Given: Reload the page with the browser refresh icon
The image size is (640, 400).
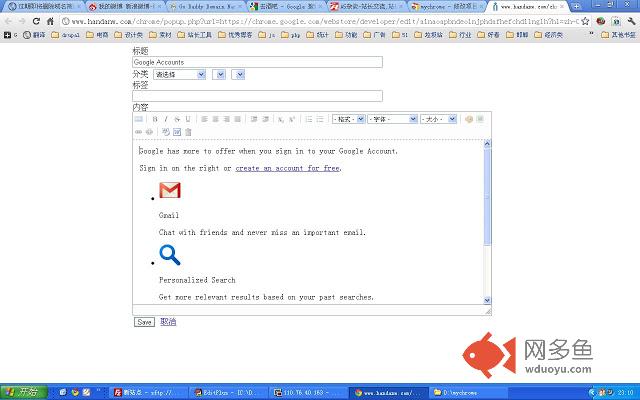Looking at the screenshot, I should (36, 21).
